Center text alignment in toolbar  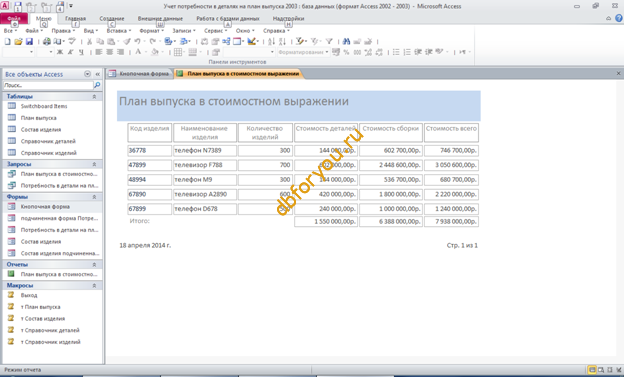109,52
